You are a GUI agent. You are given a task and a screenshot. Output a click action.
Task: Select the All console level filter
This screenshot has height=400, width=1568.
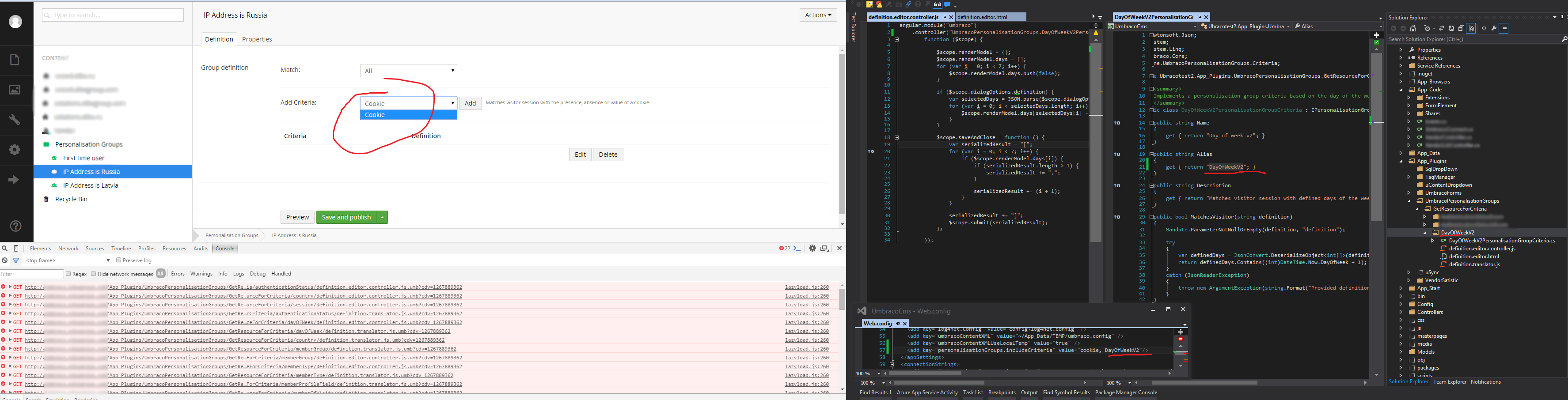point(161,274)
